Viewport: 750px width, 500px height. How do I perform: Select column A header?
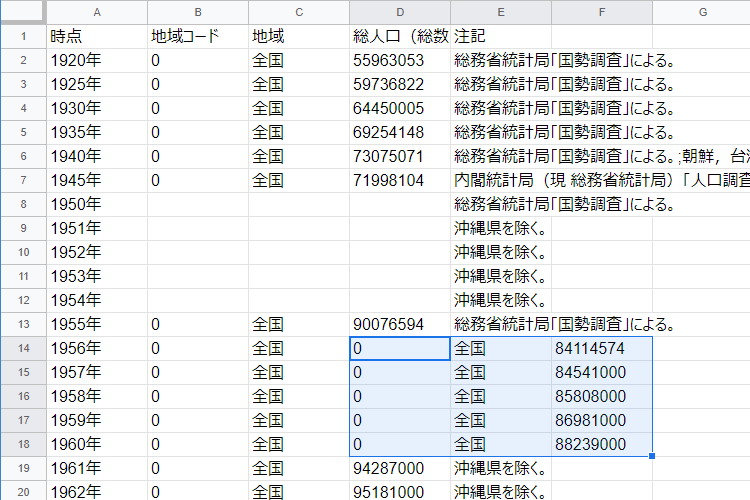point(97,12)
